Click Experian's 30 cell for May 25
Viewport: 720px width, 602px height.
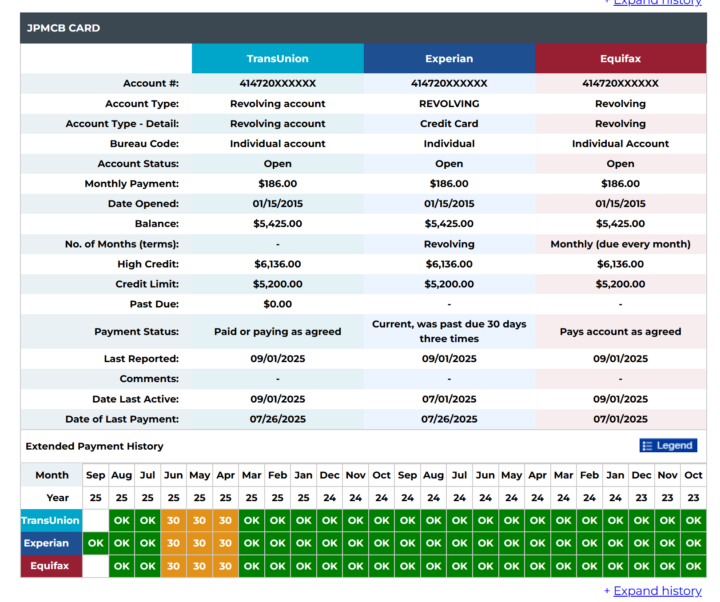point(199,543)
